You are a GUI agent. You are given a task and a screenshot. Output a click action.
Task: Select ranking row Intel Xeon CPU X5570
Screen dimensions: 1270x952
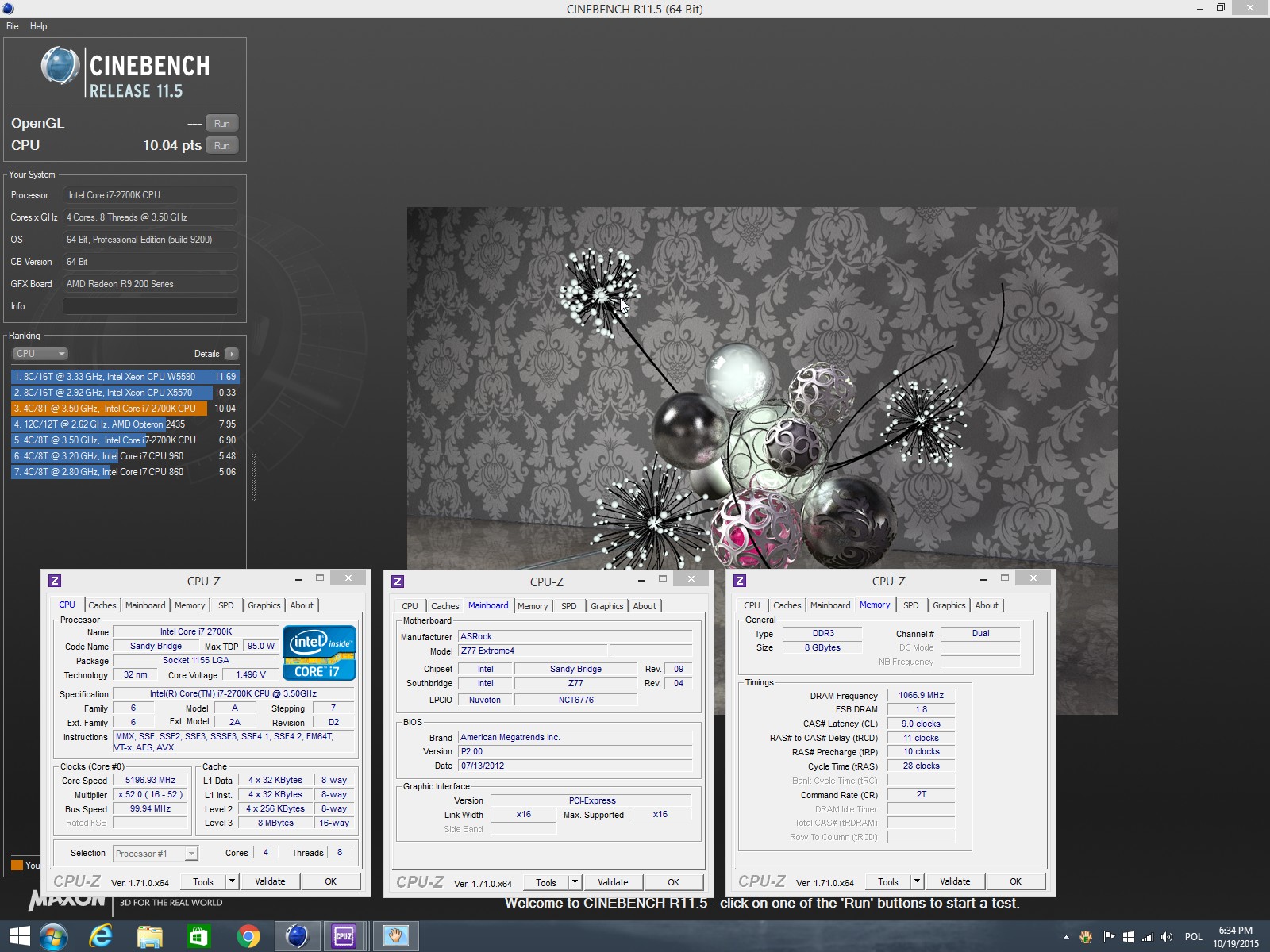[125, 393]
